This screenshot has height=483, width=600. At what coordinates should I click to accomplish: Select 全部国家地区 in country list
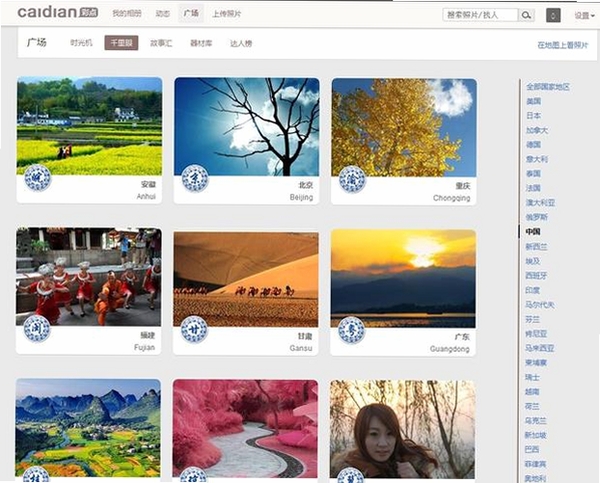[548, 87]
